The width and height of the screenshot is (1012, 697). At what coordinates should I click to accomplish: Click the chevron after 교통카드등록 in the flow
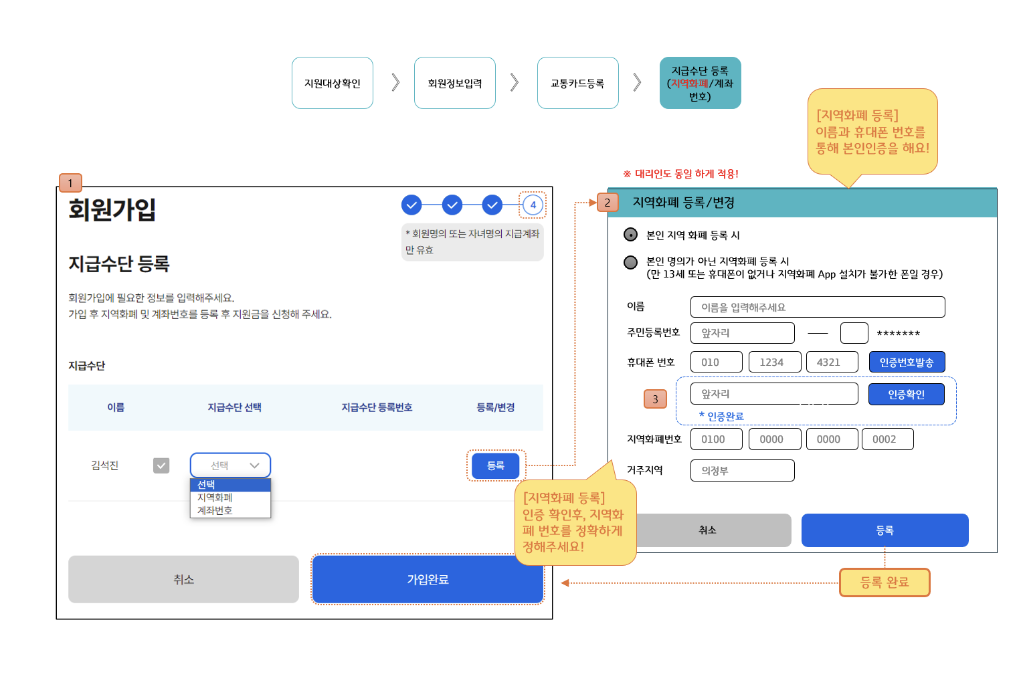pyautogui.click(x=638, y=82)
